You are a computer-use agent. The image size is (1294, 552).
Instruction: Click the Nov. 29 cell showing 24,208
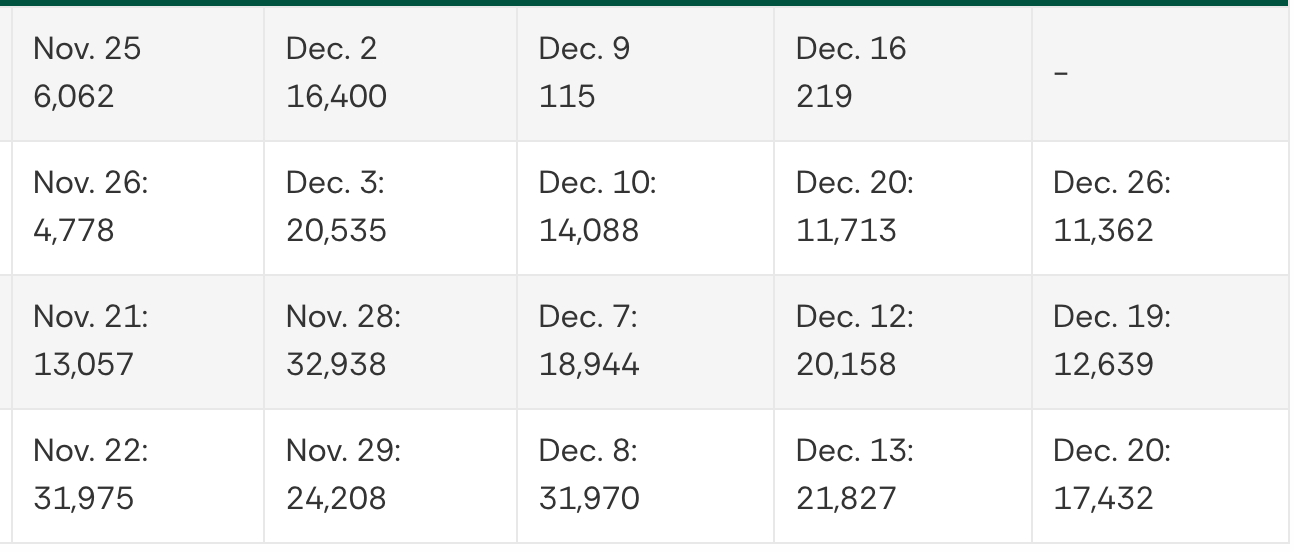coord(343,475)
